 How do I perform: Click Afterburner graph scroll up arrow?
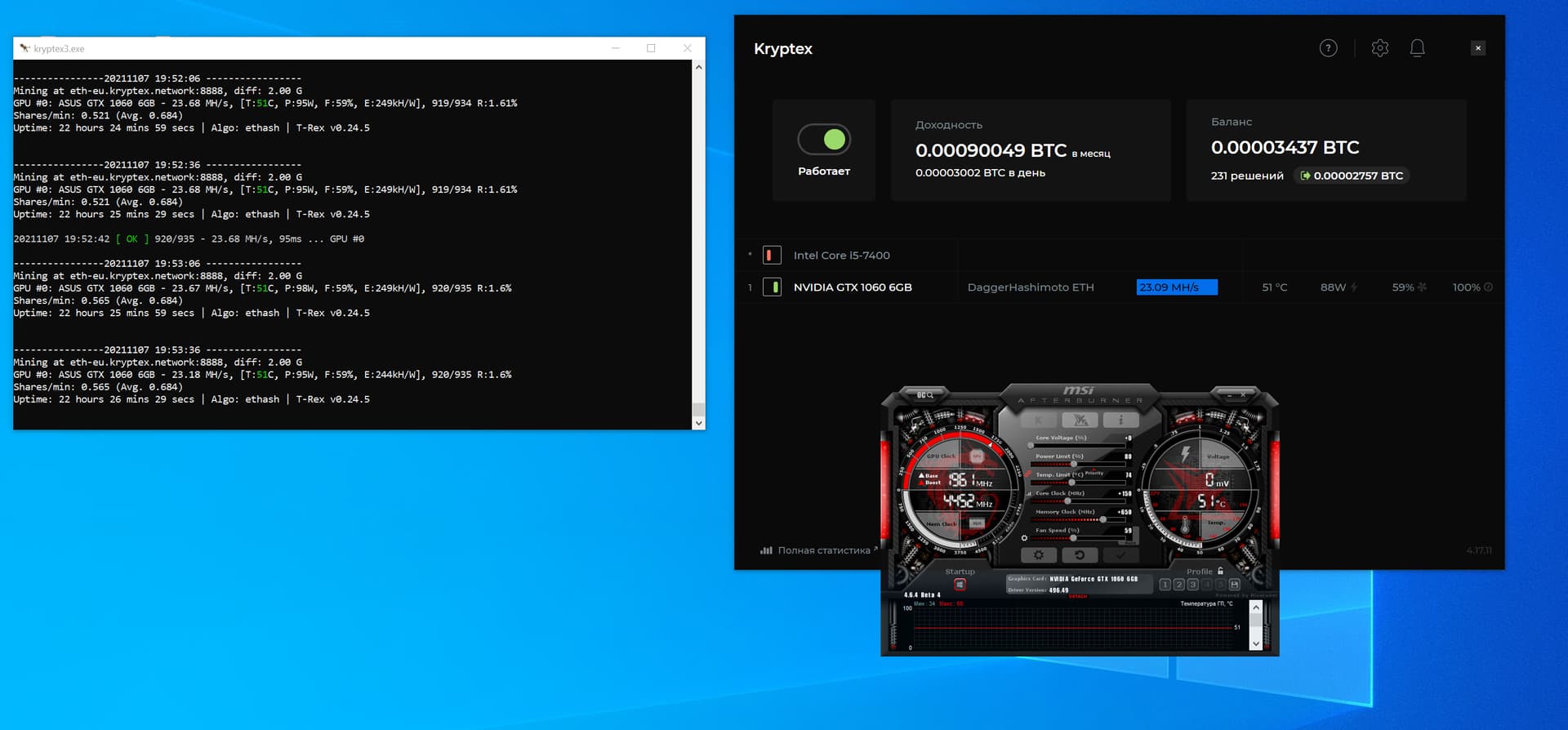pyautogui.click(x=1256, y=608)
